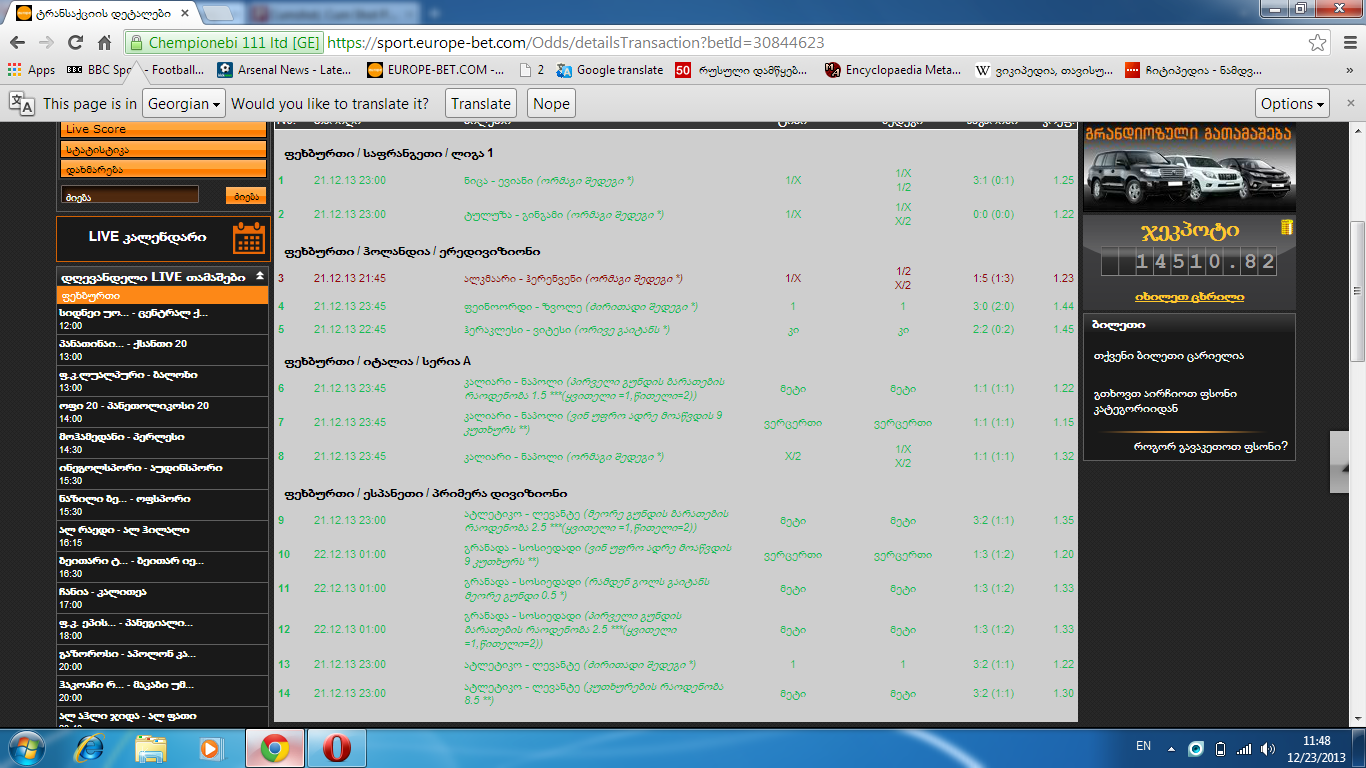The width and height of the screenshot is (1366, 768).
Task: Open the ჩანია - კალითეა match
Action: point(163,598)
